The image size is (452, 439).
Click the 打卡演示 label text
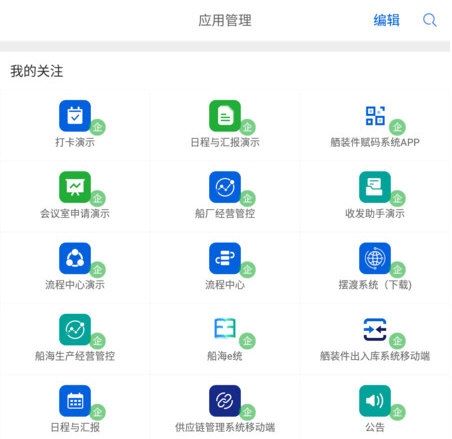pyautogui.click(x=75, y=142)
